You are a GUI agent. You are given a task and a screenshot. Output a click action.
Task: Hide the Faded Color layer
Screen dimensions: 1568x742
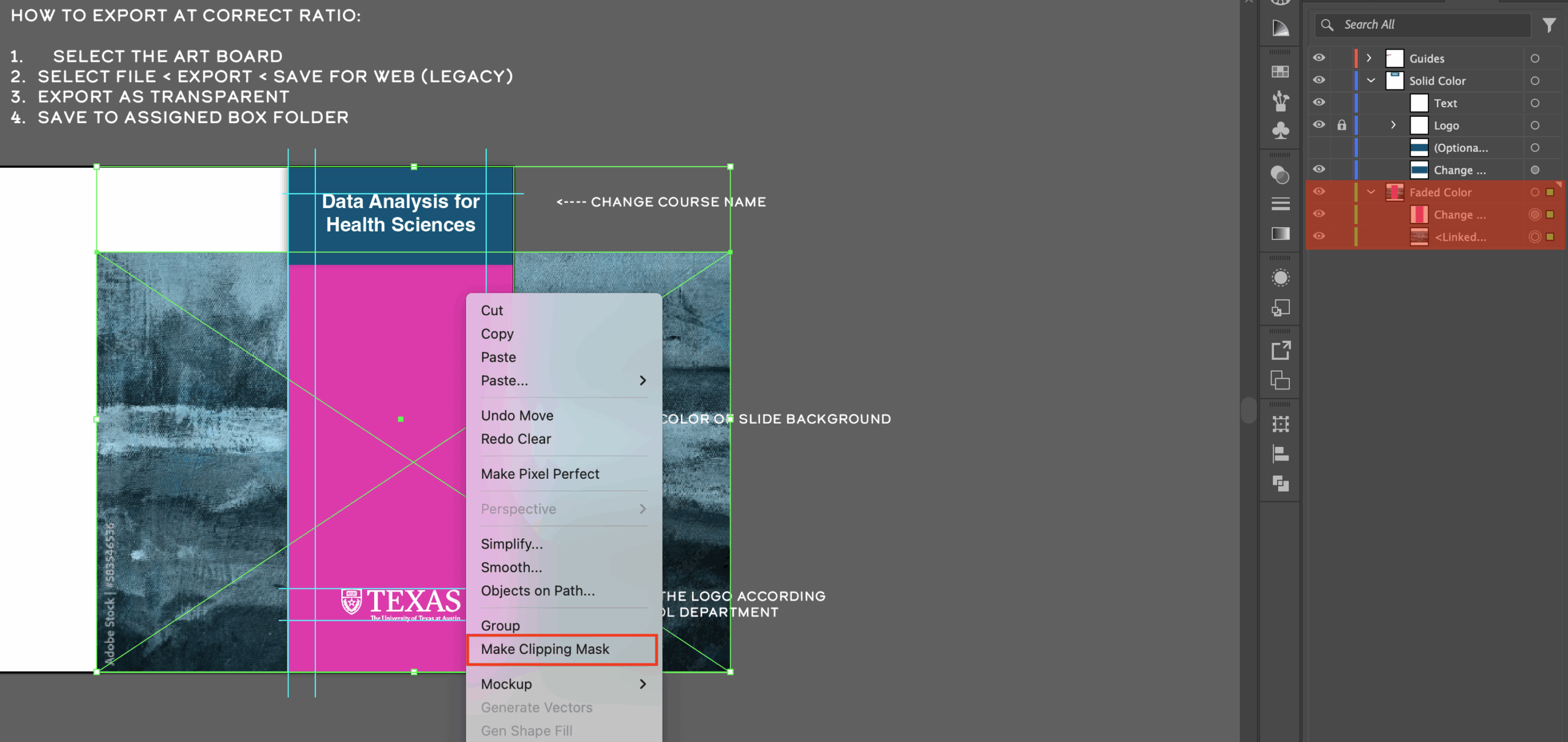pos(1319,192)
